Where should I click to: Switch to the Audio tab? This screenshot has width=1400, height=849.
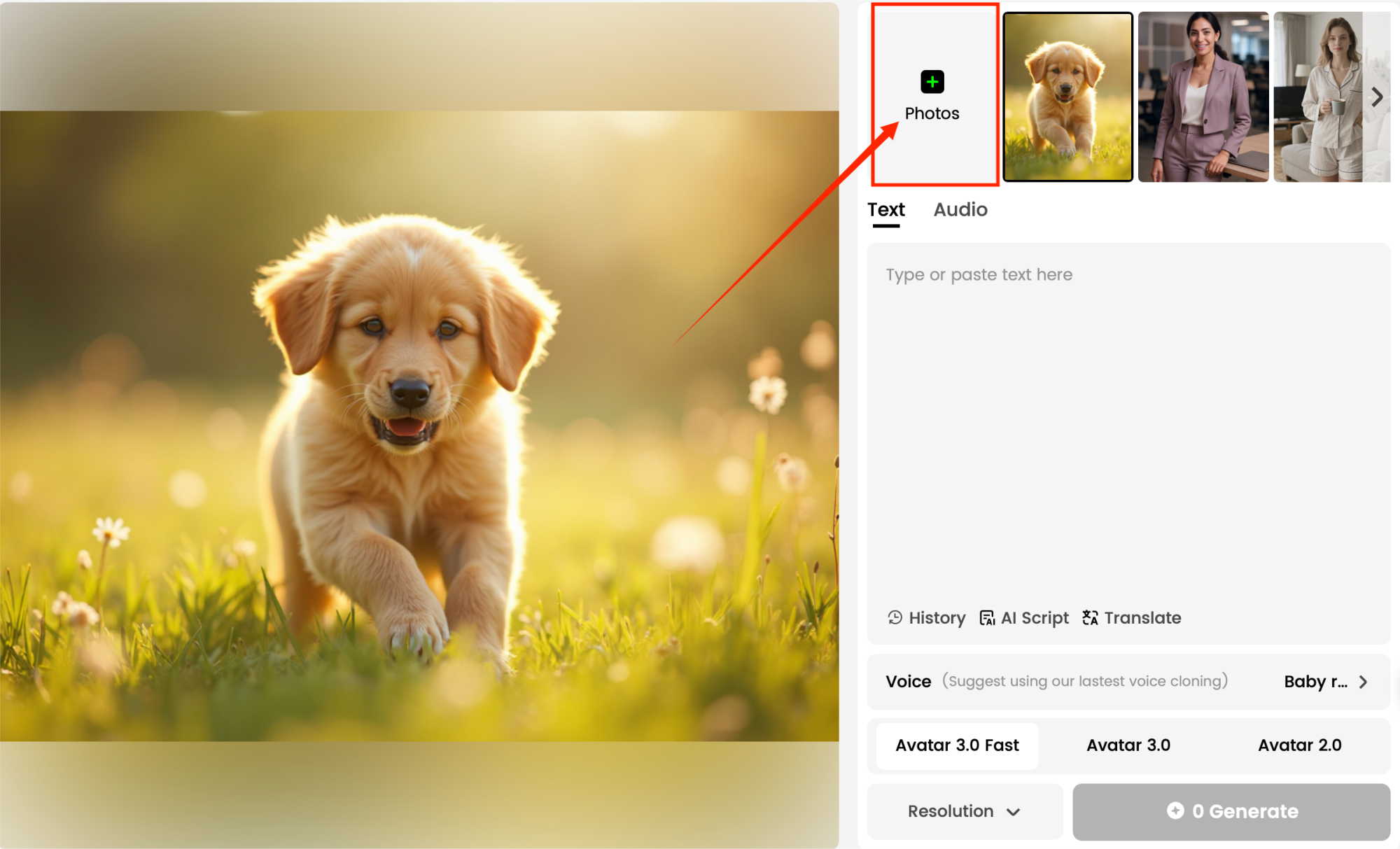click(960, 209)
